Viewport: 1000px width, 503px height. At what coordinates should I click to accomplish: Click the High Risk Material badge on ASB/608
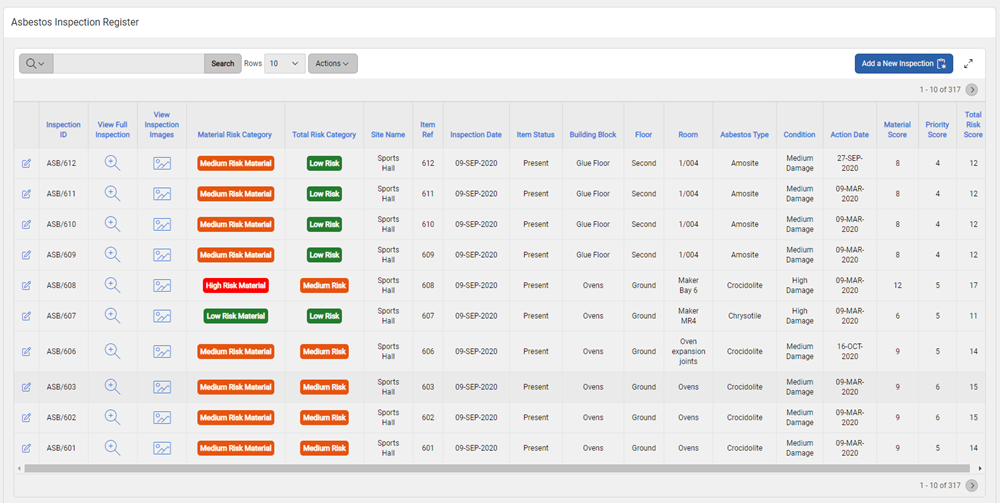(x=235, y=286)
